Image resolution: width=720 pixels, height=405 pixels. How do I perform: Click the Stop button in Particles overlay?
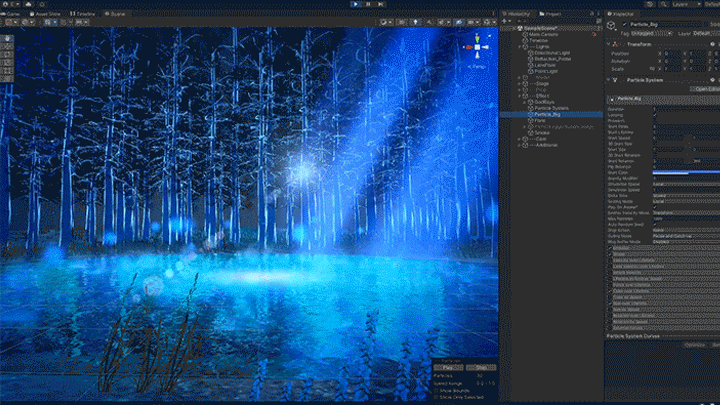point(481,368)
